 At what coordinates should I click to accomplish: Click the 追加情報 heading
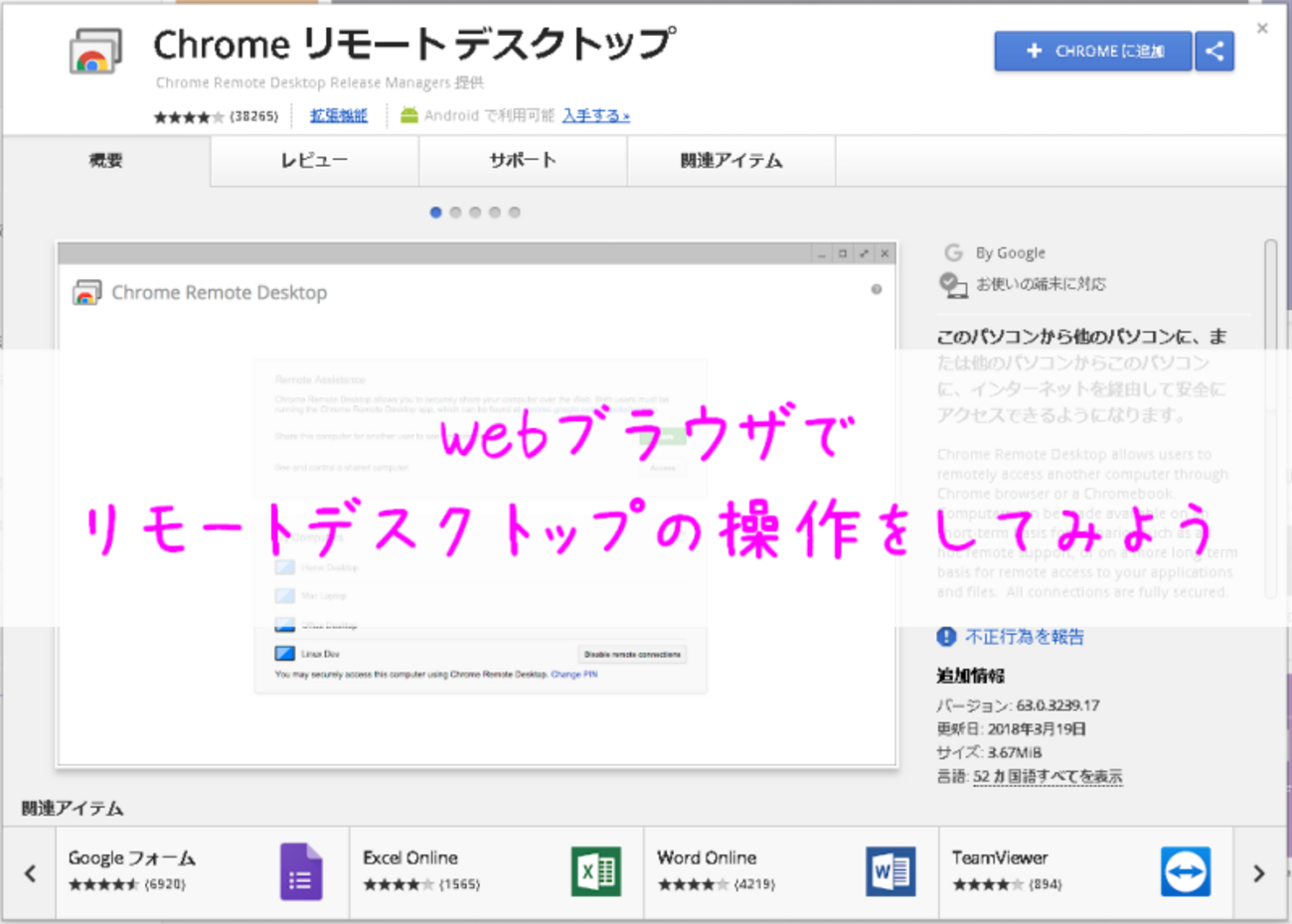[970, 677]
